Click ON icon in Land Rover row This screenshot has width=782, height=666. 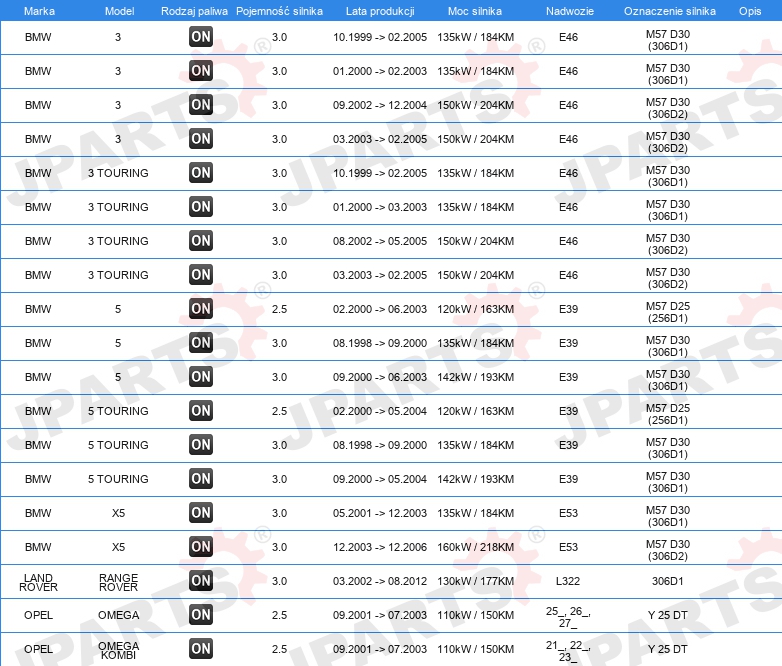click(201, 580)
